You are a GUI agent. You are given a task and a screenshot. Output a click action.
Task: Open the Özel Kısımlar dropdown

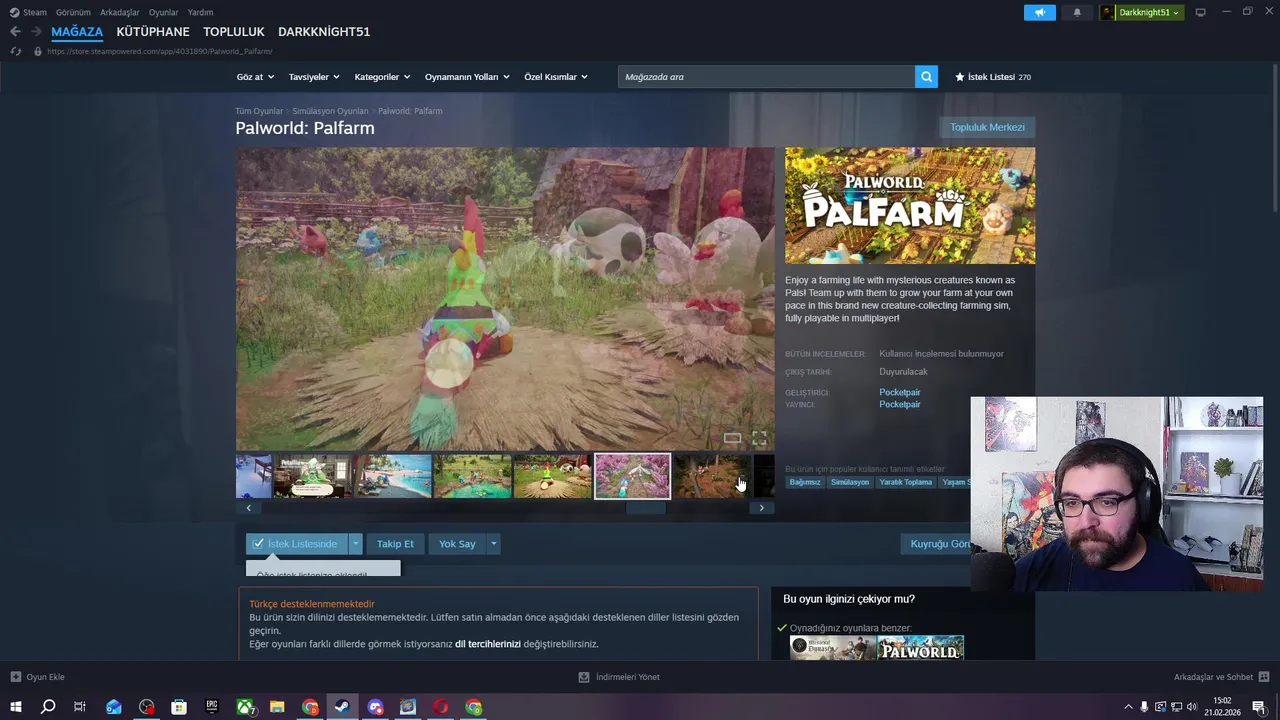point(556,77)
